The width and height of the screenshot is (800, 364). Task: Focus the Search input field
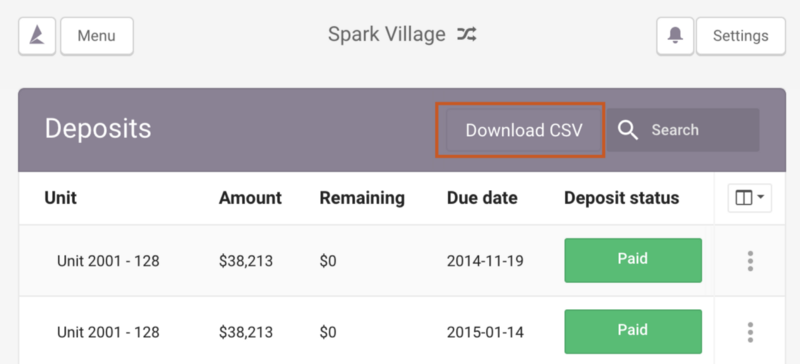click(x=683, y=130)
